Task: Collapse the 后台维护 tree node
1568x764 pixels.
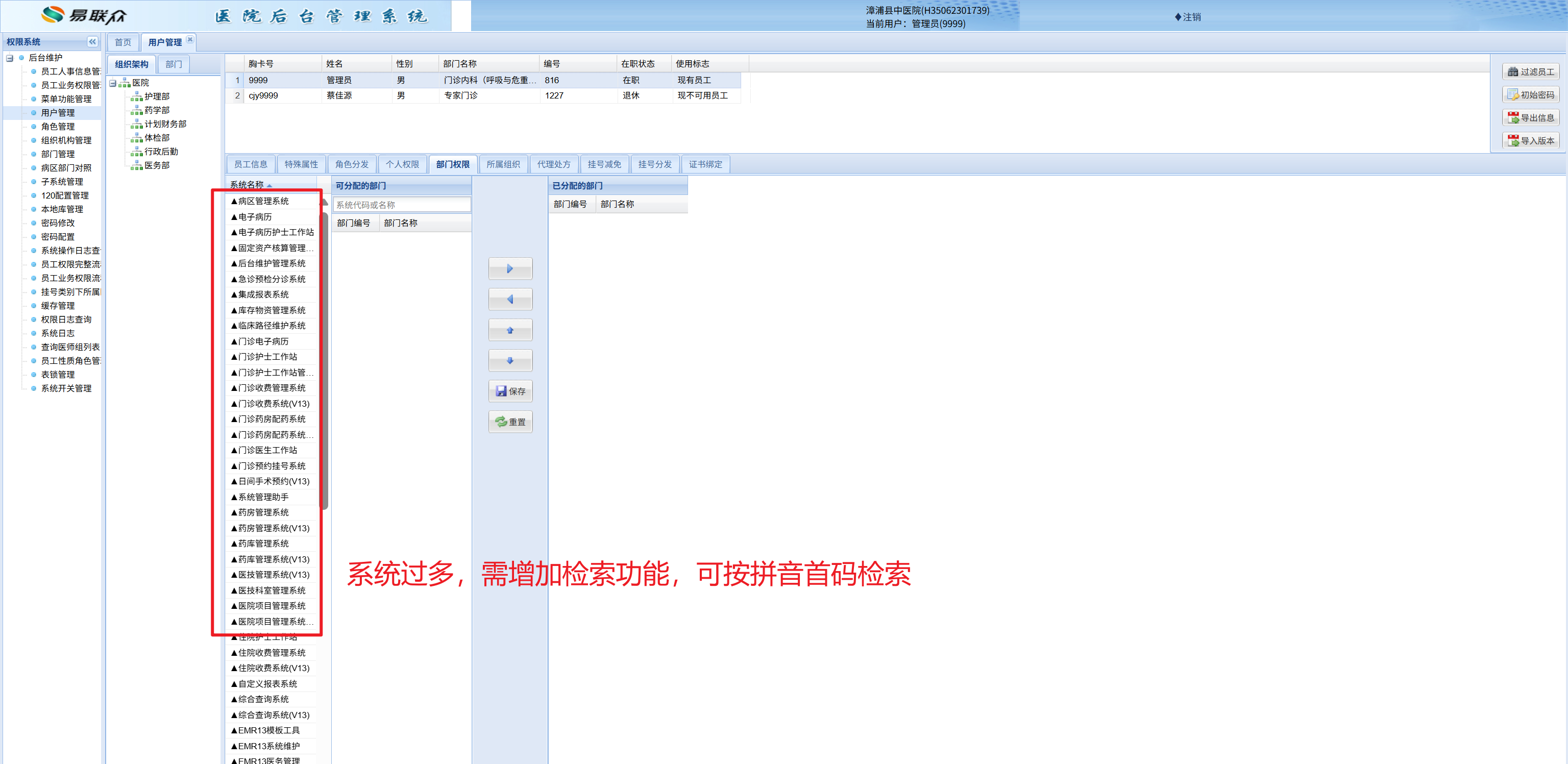Action: coord(10,58)
